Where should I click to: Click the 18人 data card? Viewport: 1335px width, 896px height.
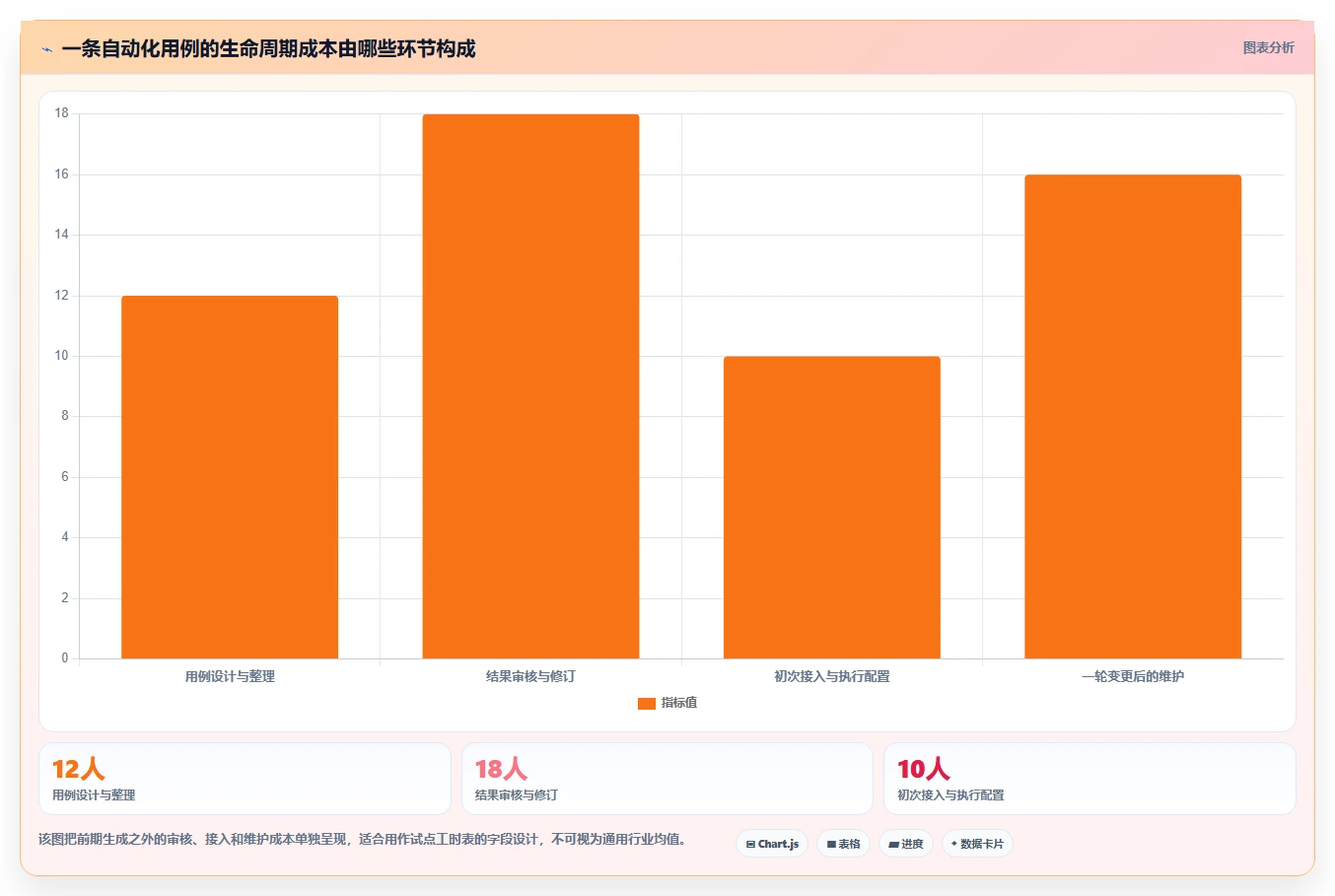pyautogui.click(x=667, y=779)
